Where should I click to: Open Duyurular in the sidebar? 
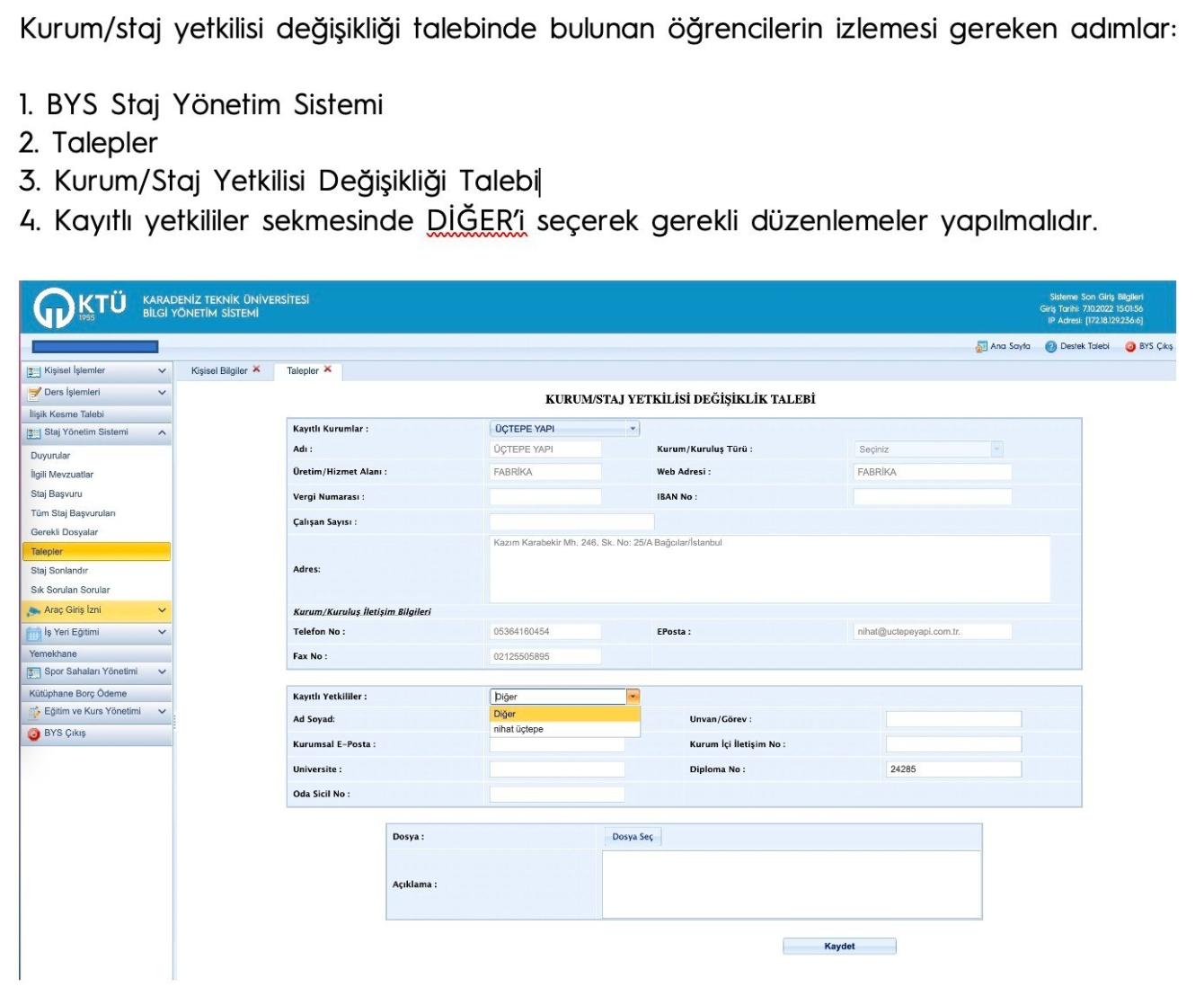50,456
